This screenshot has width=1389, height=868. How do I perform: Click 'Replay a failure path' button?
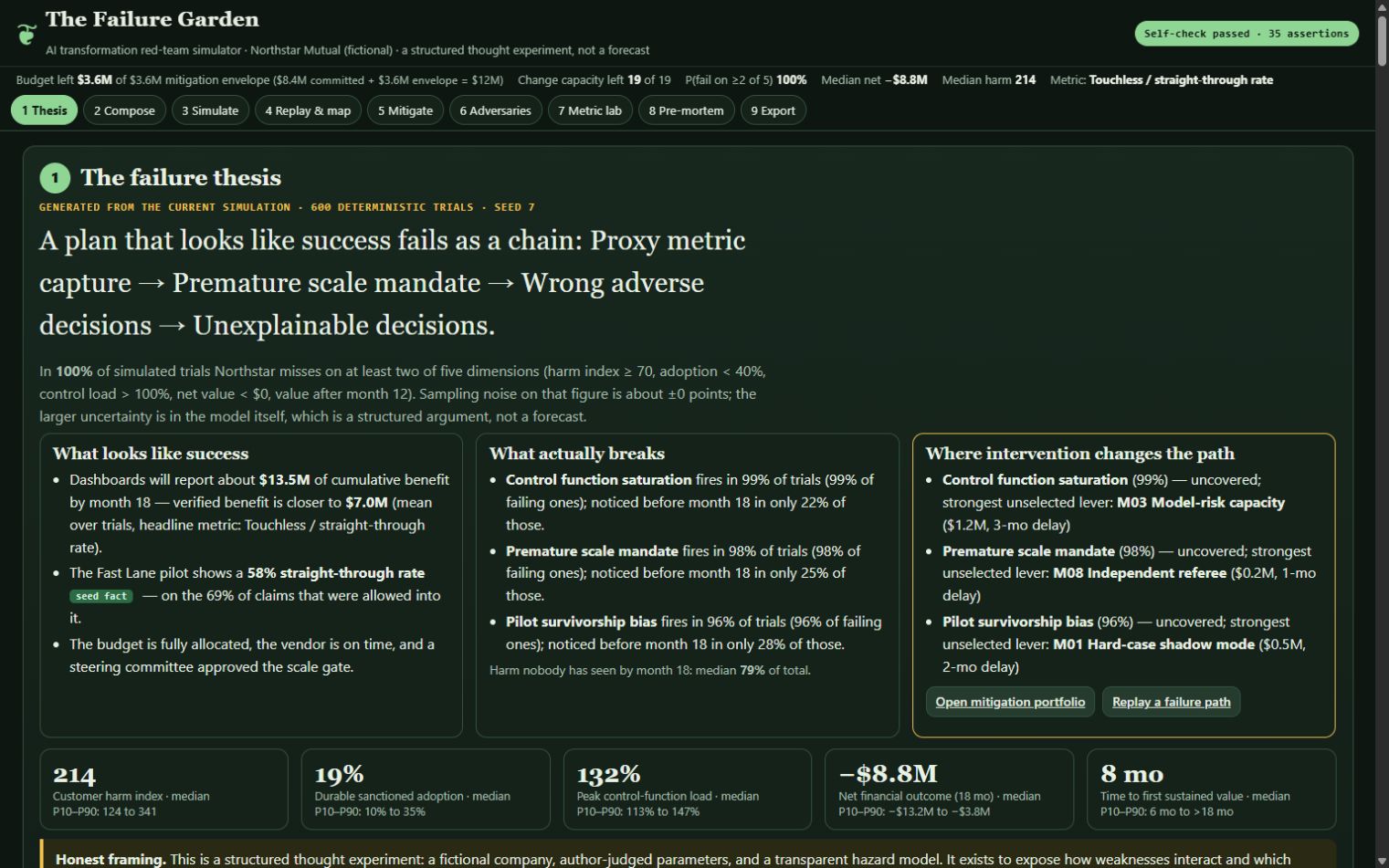pos(1171,702)
